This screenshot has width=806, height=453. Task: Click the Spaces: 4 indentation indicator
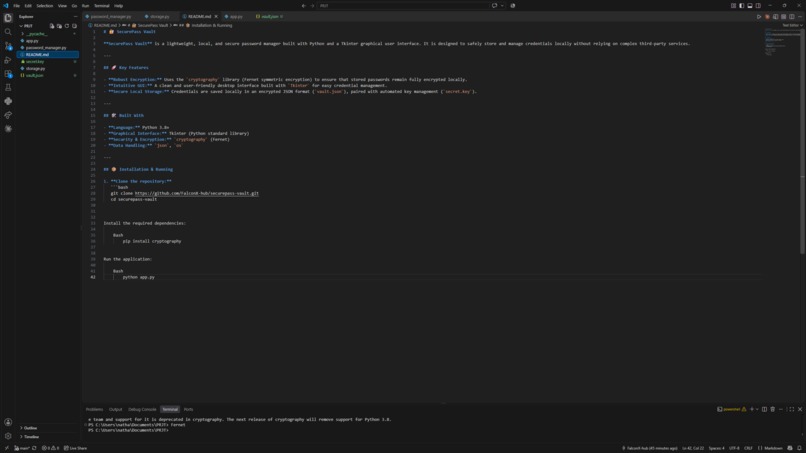tap(716, 448)
